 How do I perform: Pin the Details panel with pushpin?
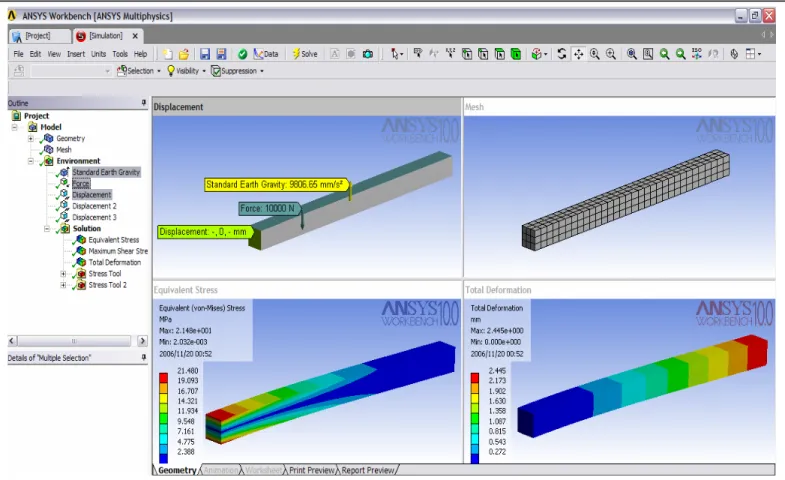144,357
